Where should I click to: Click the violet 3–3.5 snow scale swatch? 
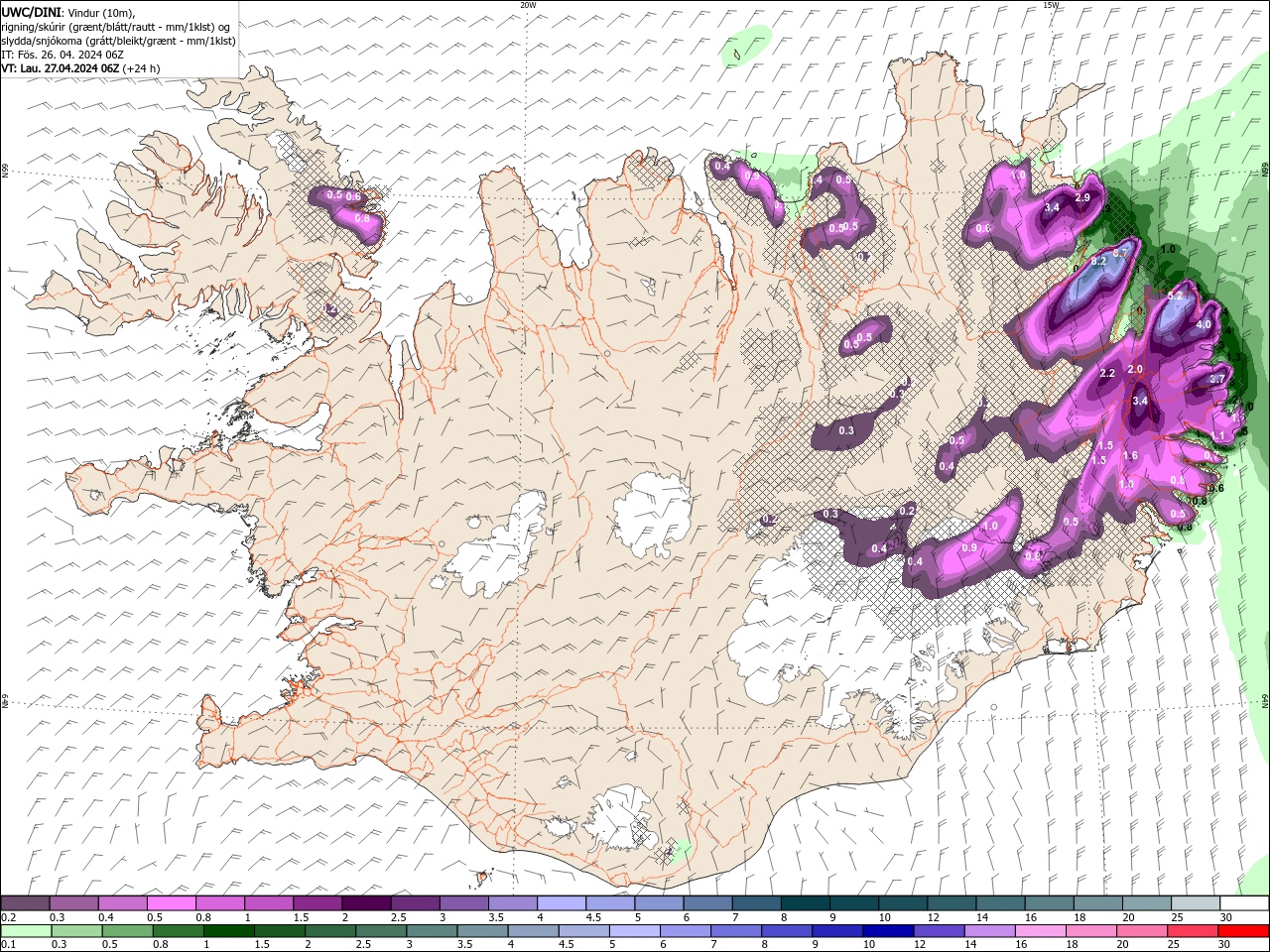(463, 903)
